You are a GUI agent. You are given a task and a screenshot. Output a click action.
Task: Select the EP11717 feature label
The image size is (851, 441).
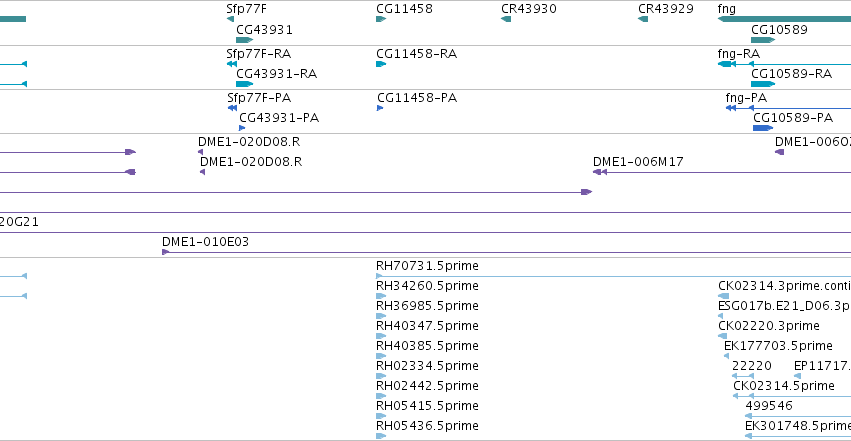coord(822,366)
